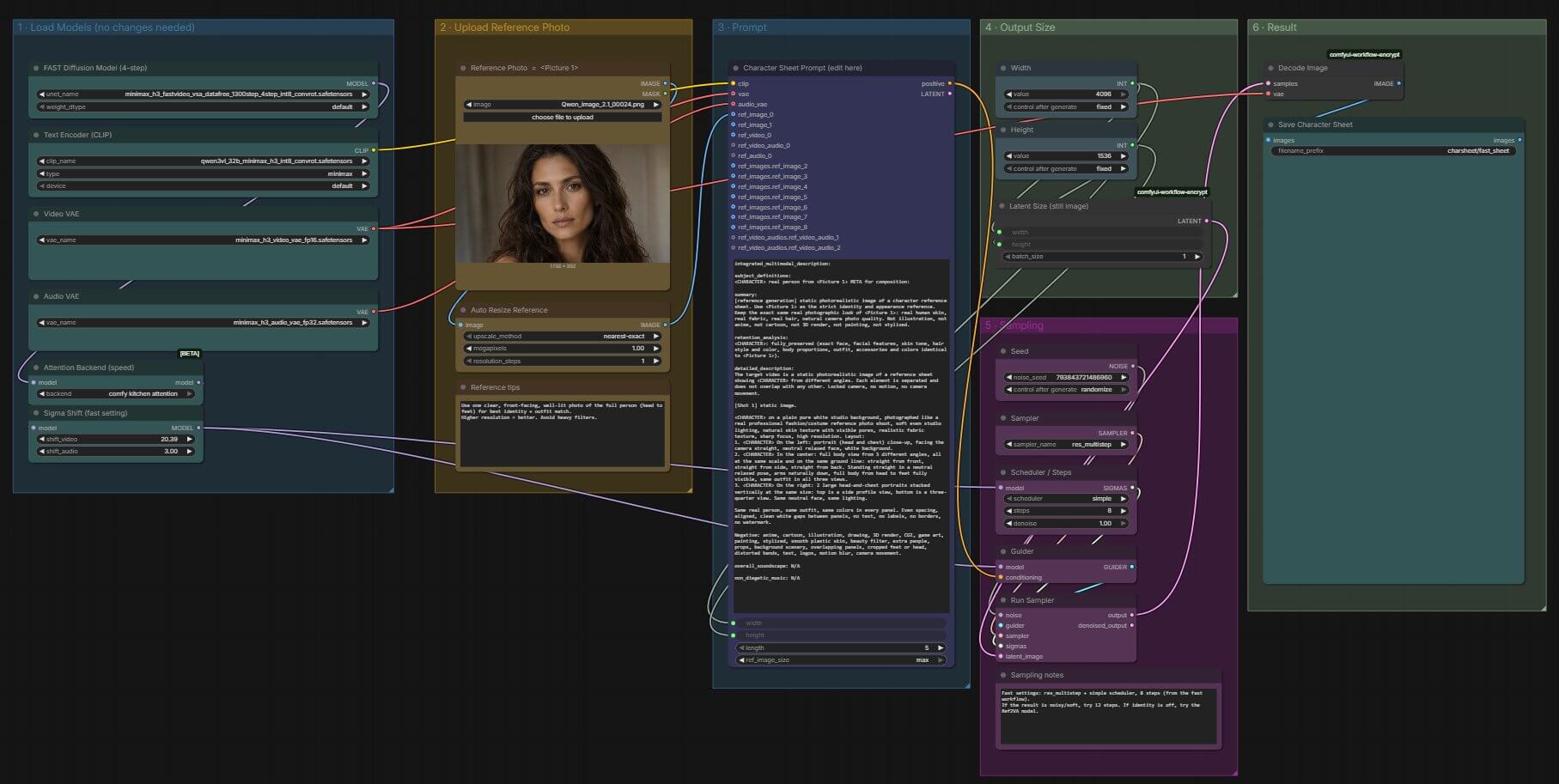1559x784 pixels.
Task: Click the collapse dot of Reference Photo node
Action: [463, 68]
